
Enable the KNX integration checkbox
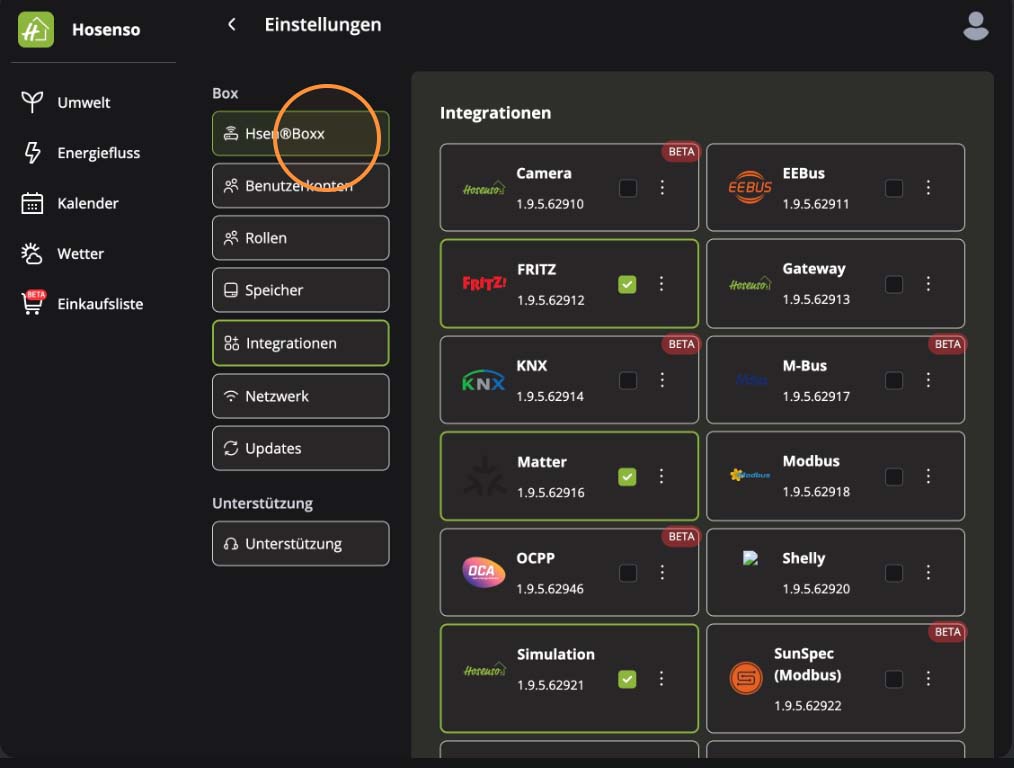[627, 380]
